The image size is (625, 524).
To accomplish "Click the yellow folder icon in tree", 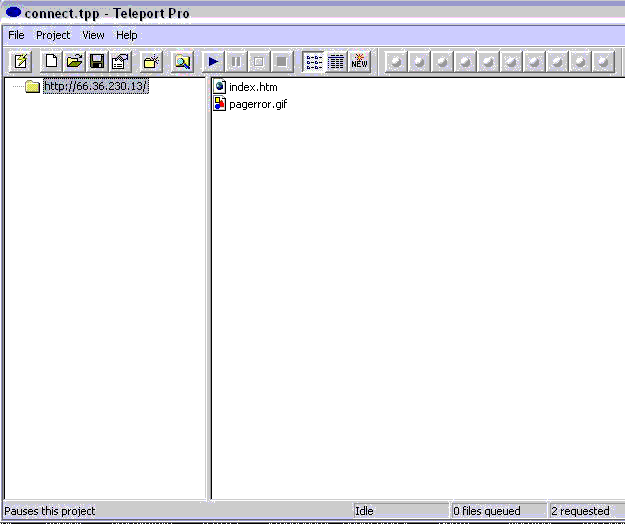I will pos(32,86).
